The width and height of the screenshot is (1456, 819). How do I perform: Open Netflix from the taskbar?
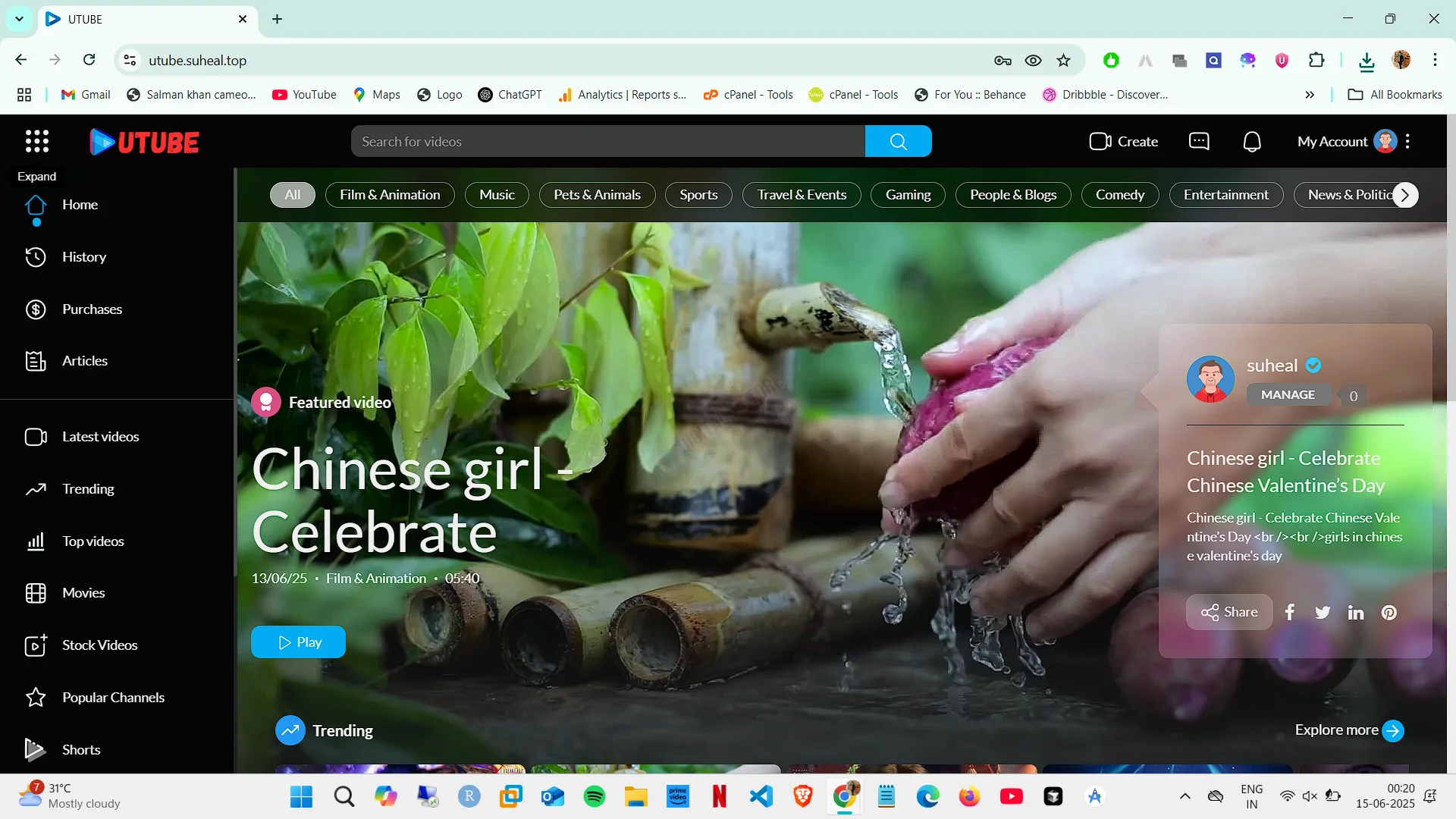coord(720,796)
